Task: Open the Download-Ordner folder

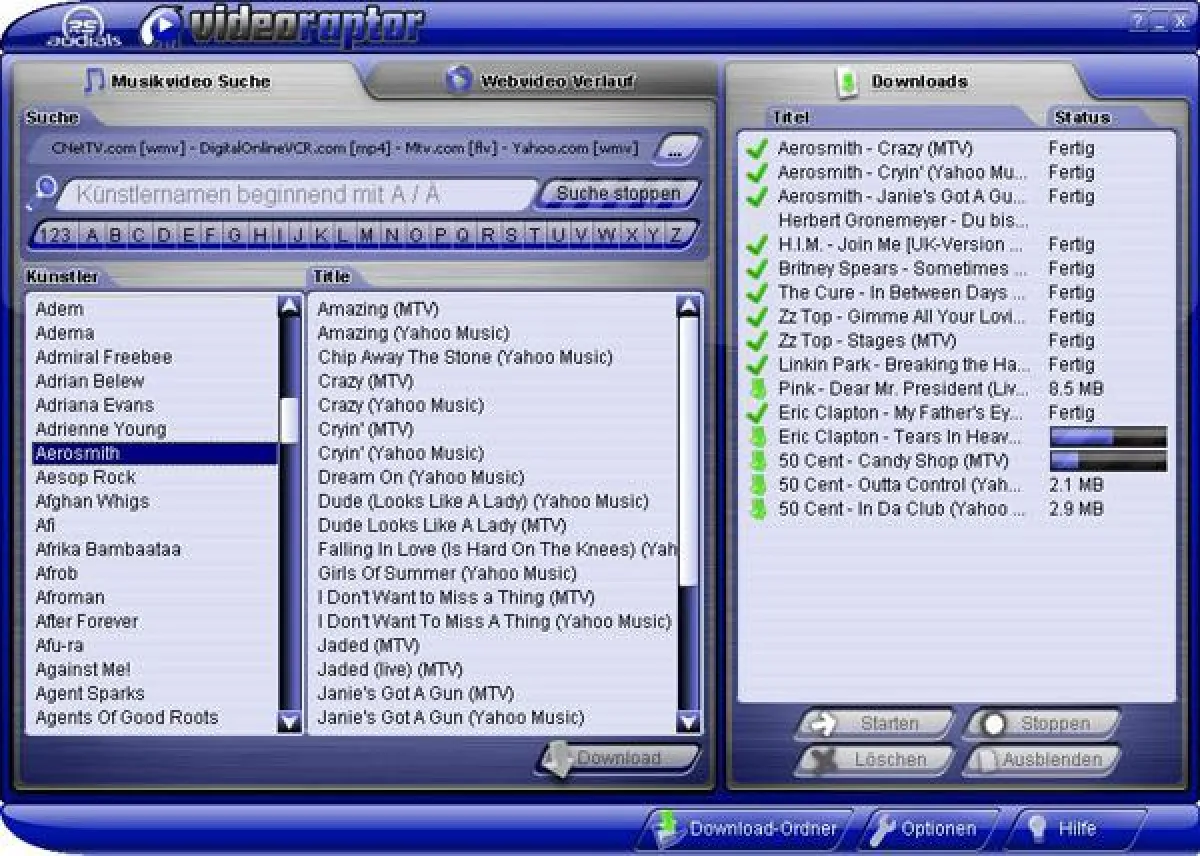Action: pyautogui.click(x=747, y=829)
